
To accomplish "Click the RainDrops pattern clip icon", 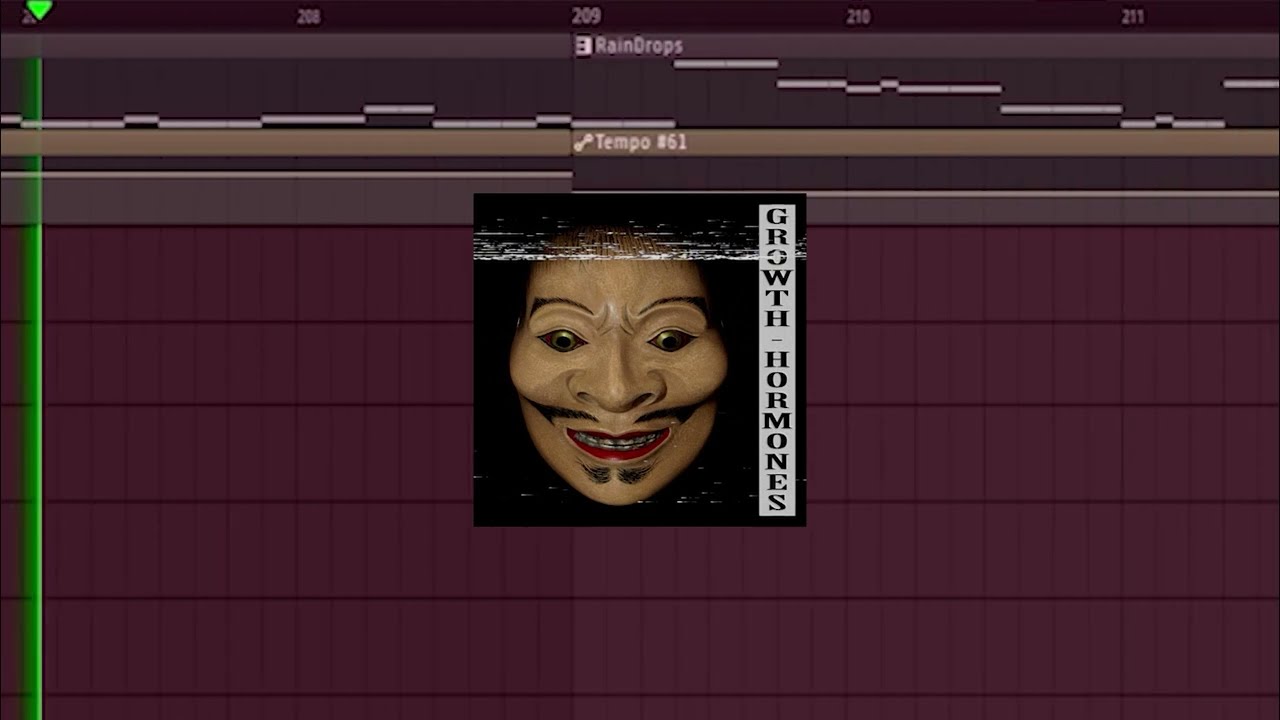I will (583, 45).
